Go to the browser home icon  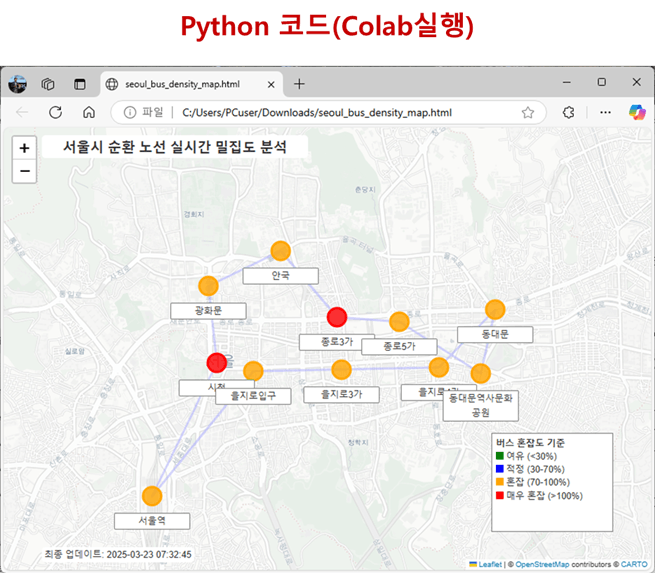(x=89, y=112)
